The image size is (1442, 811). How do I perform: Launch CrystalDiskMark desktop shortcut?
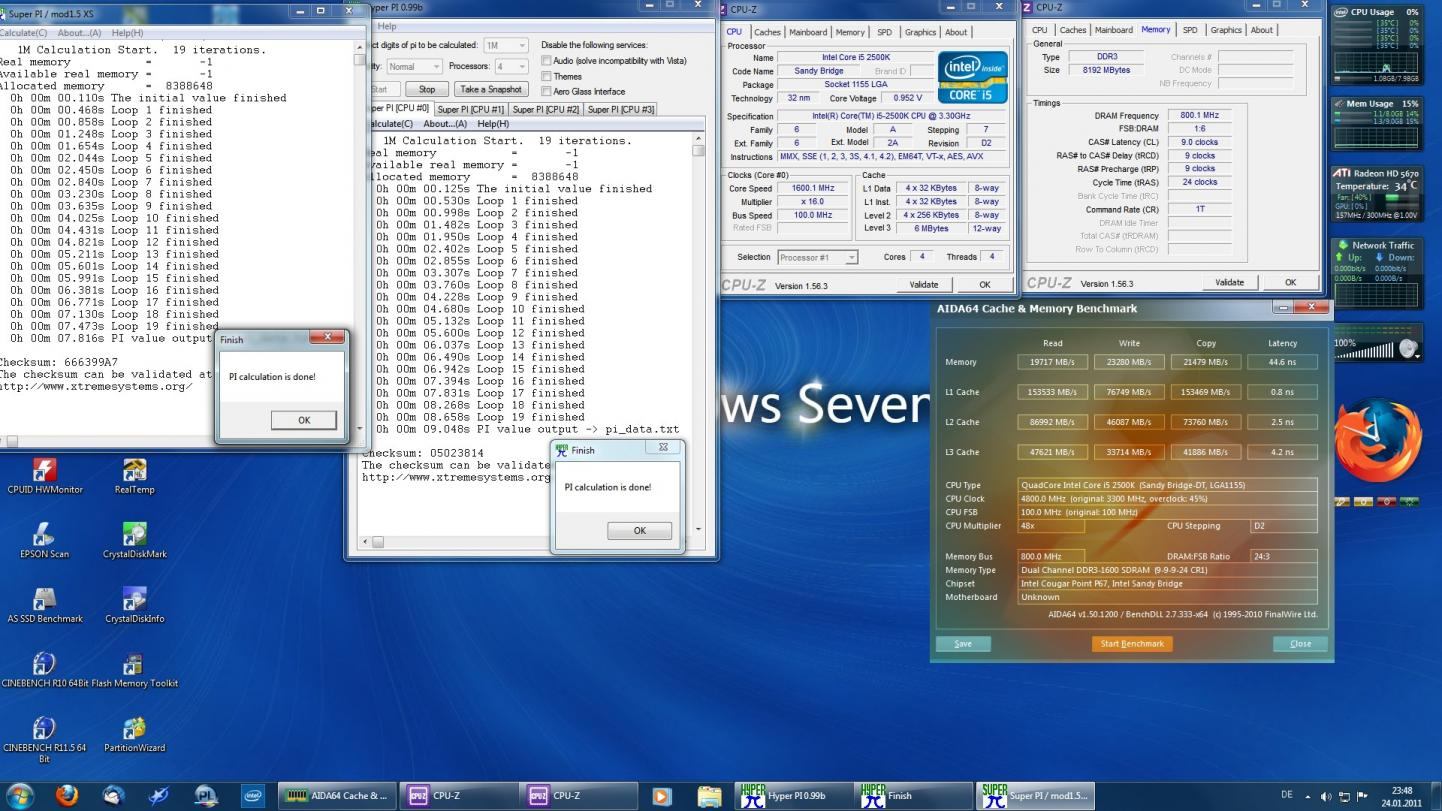[x=134, y=540]
